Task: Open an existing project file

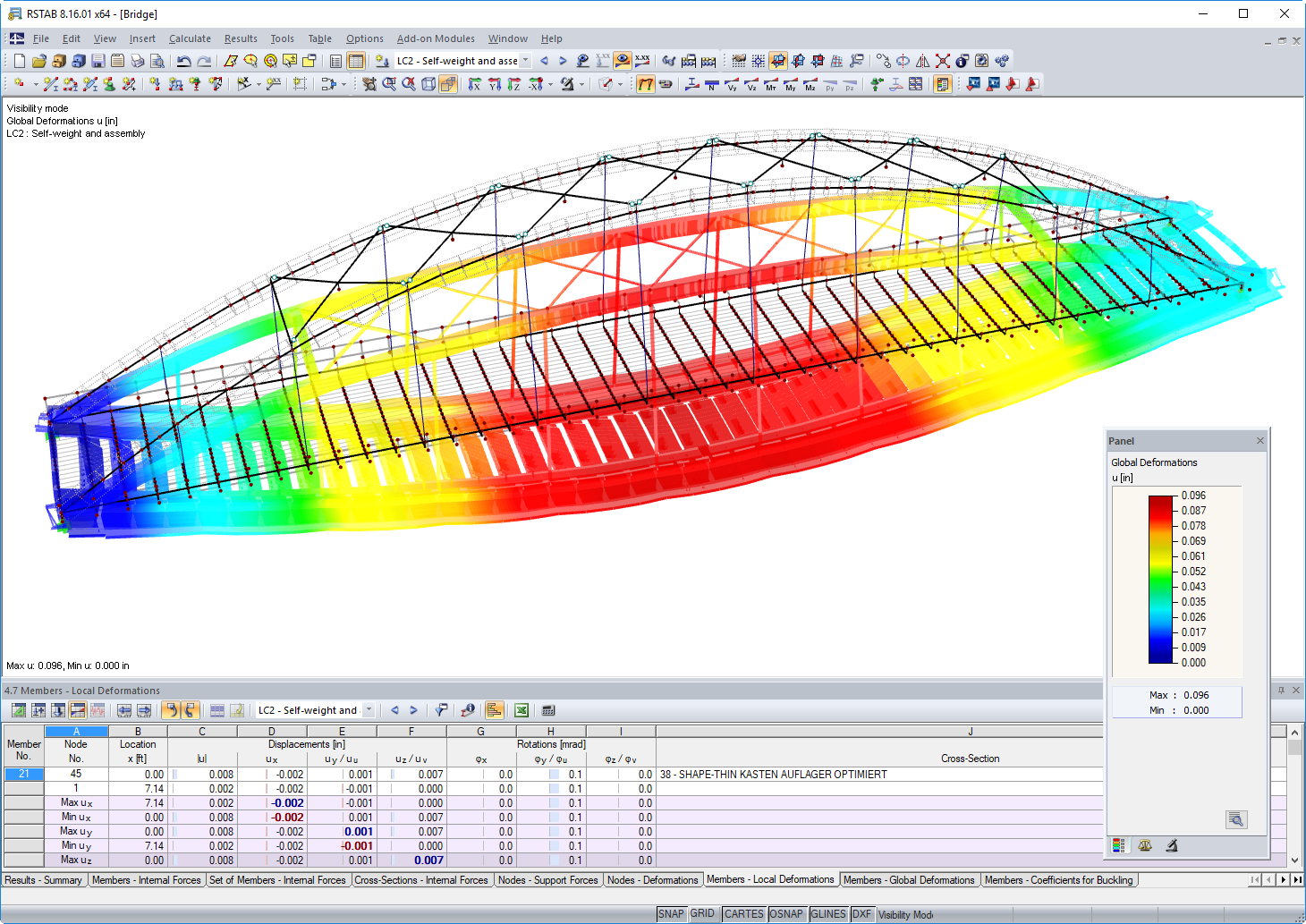Action: [x=38, y=60]
